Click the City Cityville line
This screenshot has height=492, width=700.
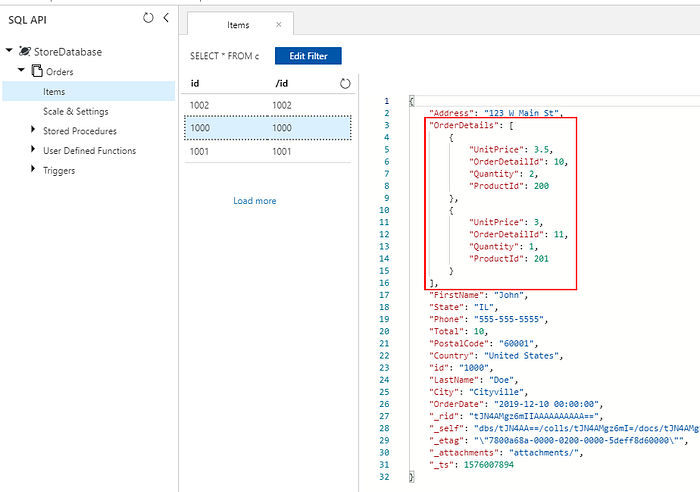[x=479, y=392]
